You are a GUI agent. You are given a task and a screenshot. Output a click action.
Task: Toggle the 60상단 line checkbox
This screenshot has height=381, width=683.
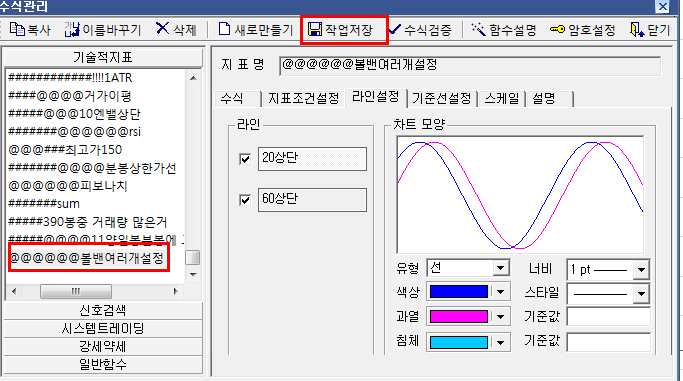pyautogui.click(x=245, y=200)
